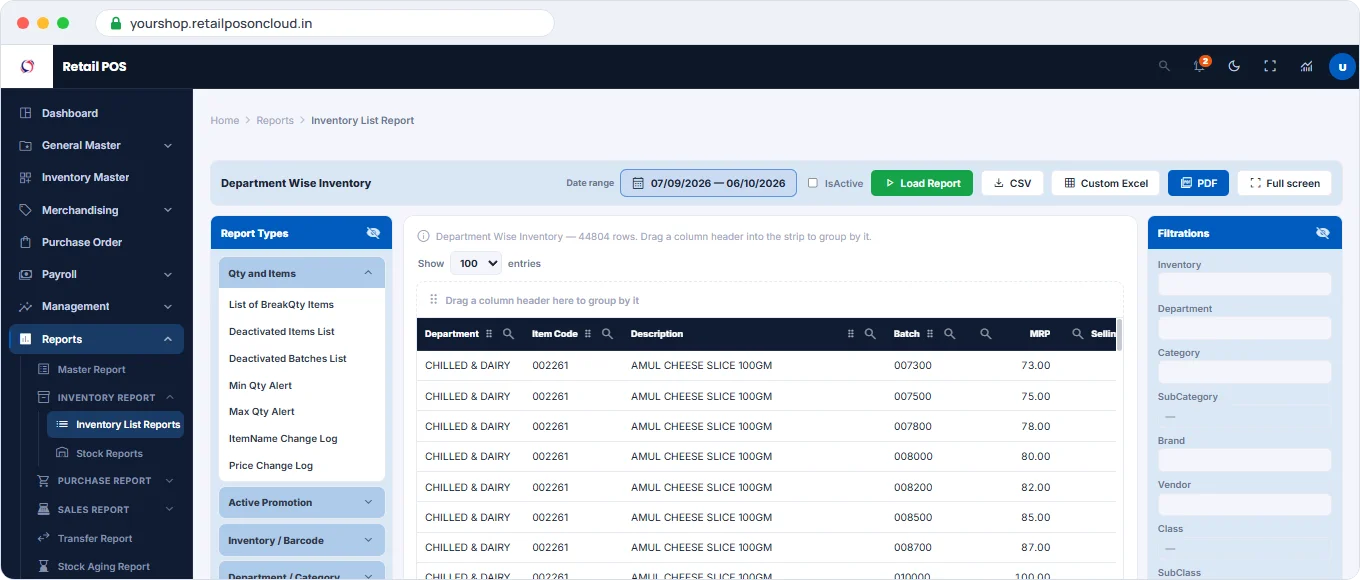Click the Retail POS logo icon

28,66
